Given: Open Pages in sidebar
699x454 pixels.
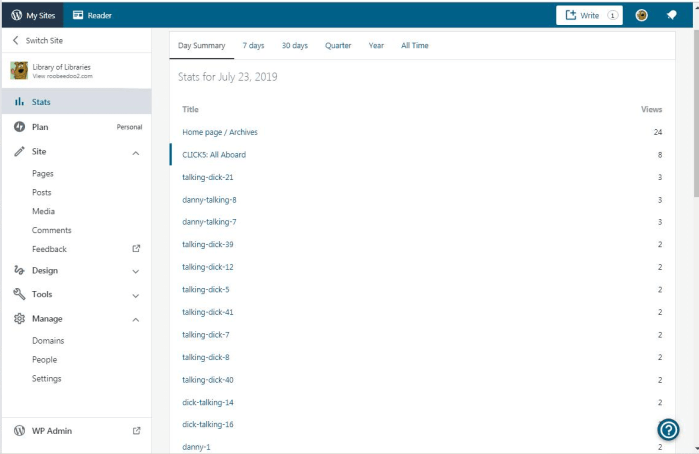Looking at the screenshot, I should pyautogui.click(x=43, y=173).
